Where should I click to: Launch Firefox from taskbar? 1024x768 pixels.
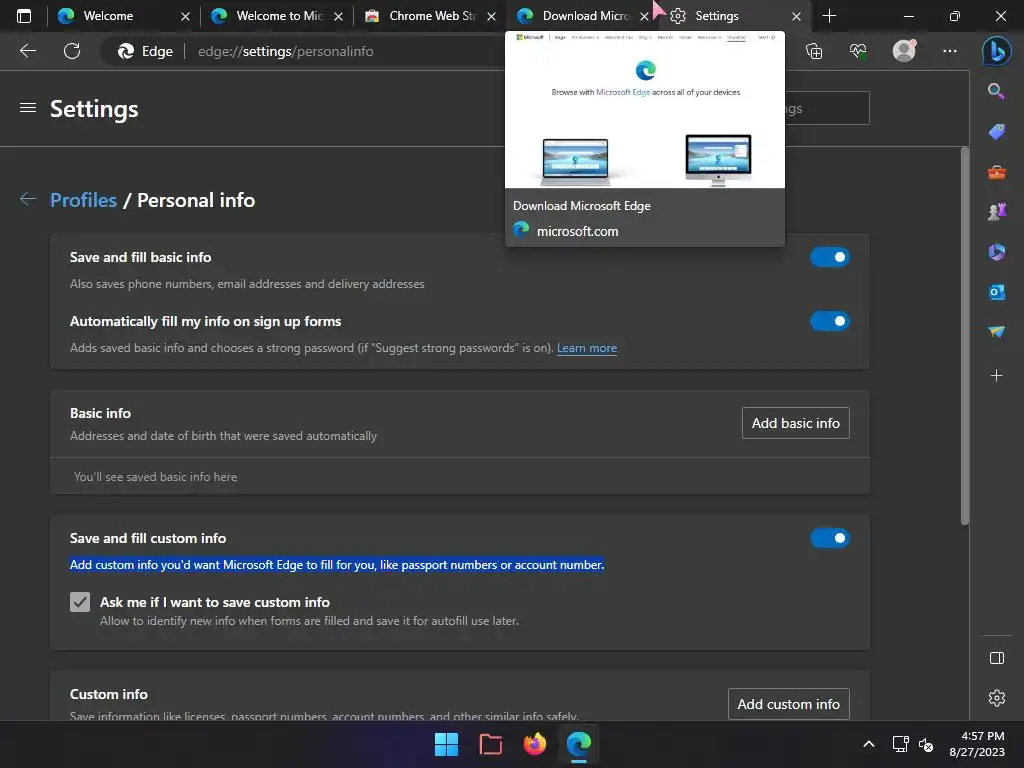pyautogui.click(x=535, y=744)
